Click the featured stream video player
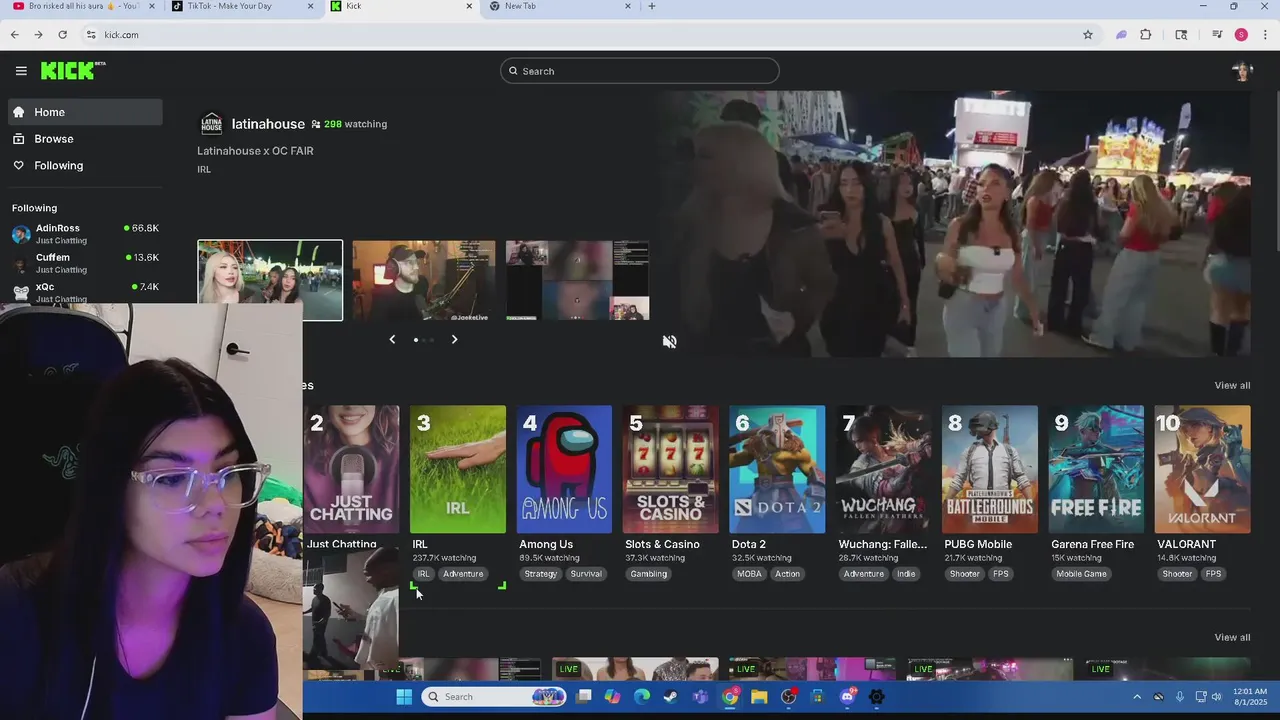The height and width of the screenshot is (720, 1280). [x=955, y=224]
